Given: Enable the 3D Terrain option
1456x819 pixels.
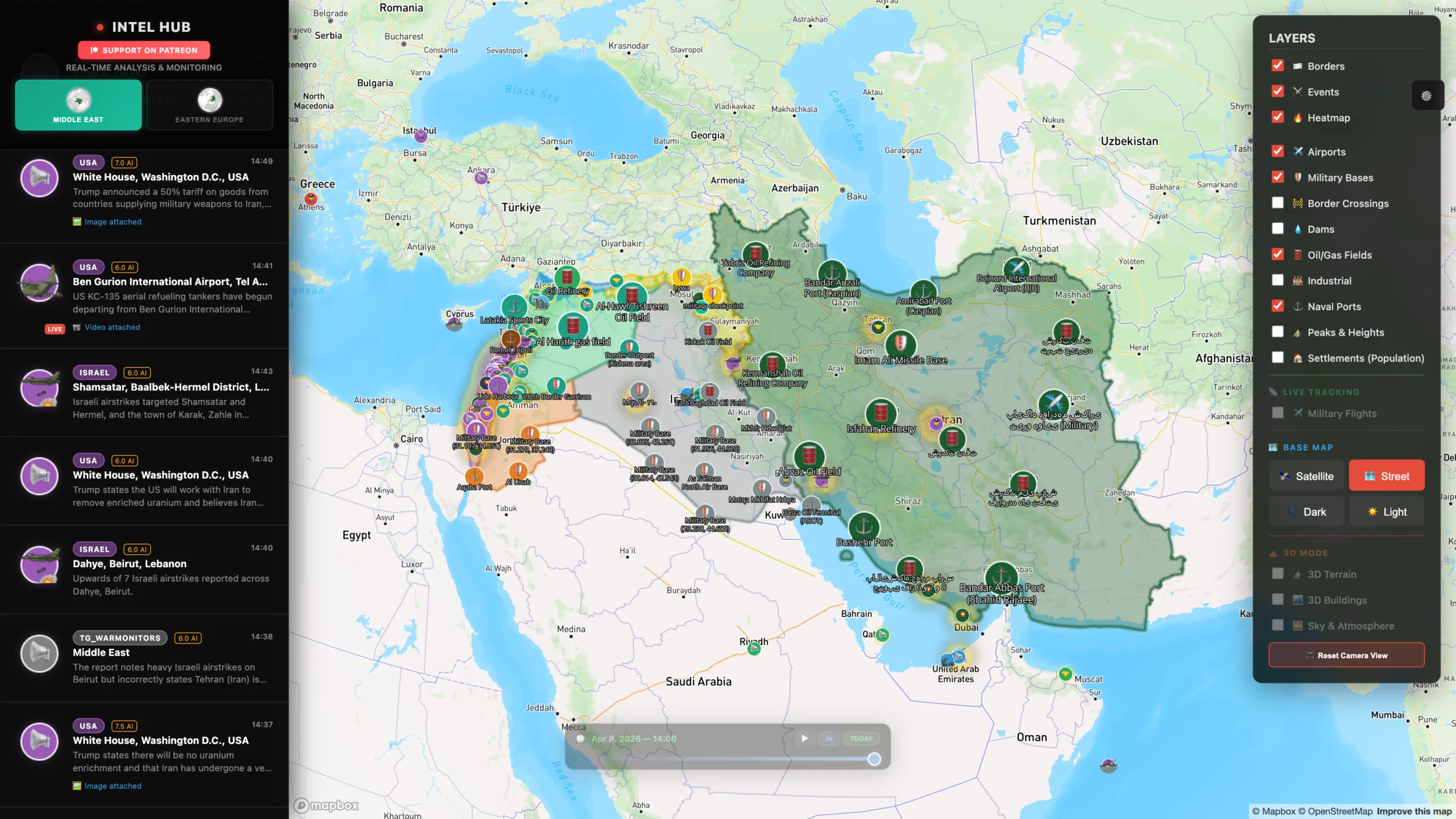Looking at the screenshot, I should tap(1278, 574).
